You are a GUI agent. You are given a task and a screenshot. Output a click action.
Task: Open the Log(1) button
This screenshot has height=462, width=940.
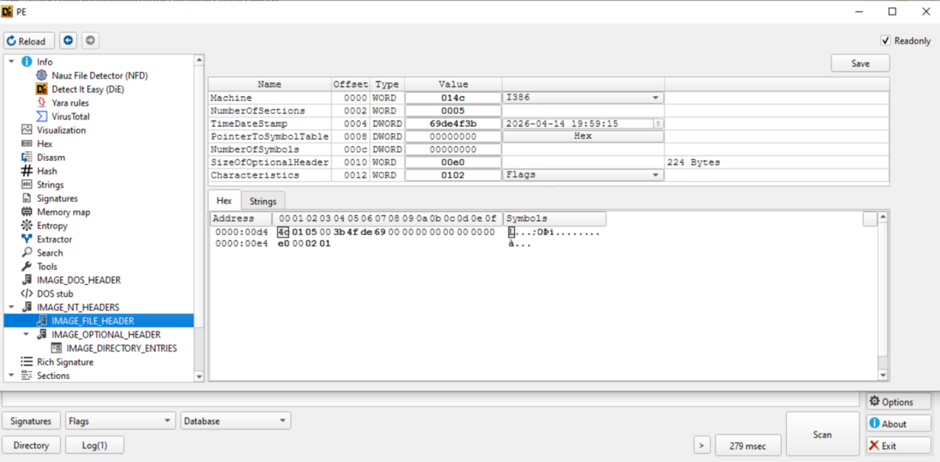[x=95, y=445]
